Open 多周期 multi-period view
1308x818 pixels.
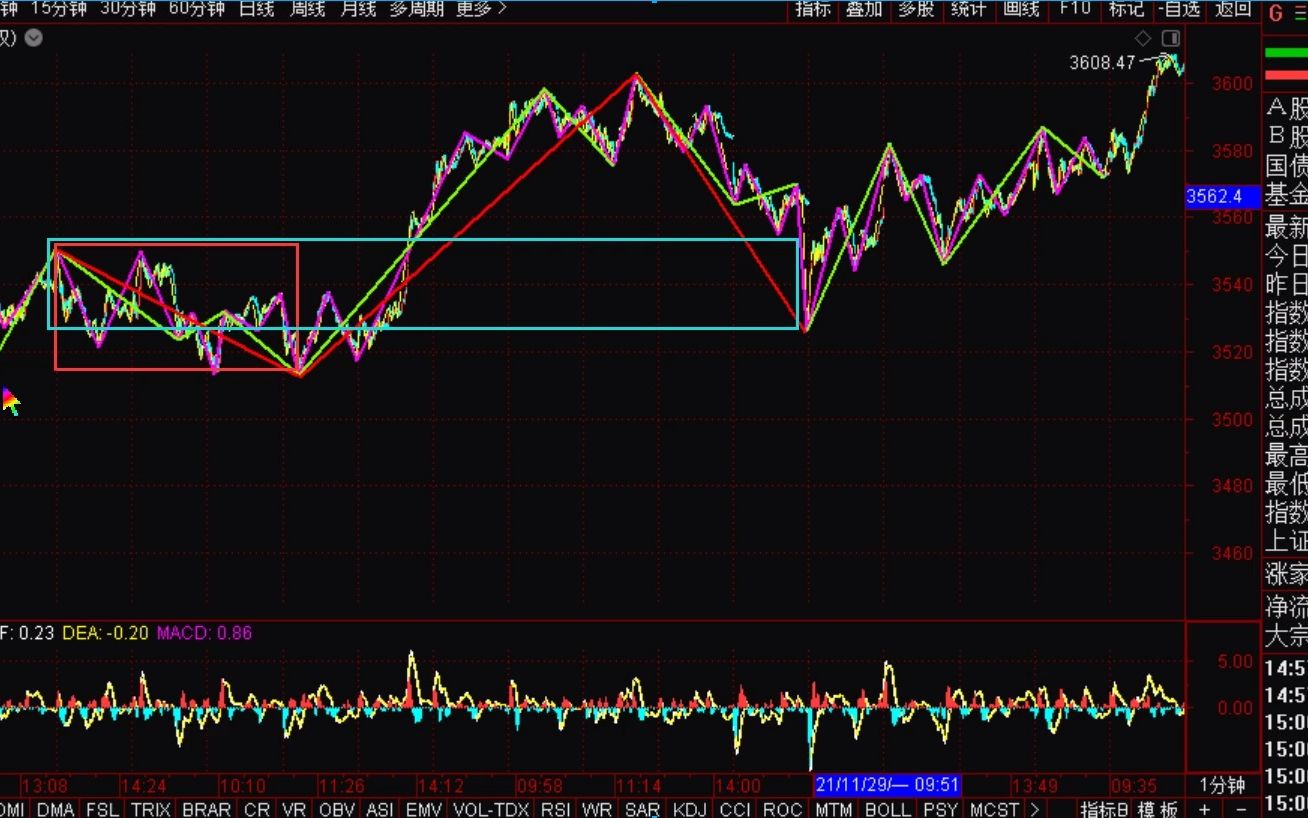pyautogui.click(x=417, y=9)
